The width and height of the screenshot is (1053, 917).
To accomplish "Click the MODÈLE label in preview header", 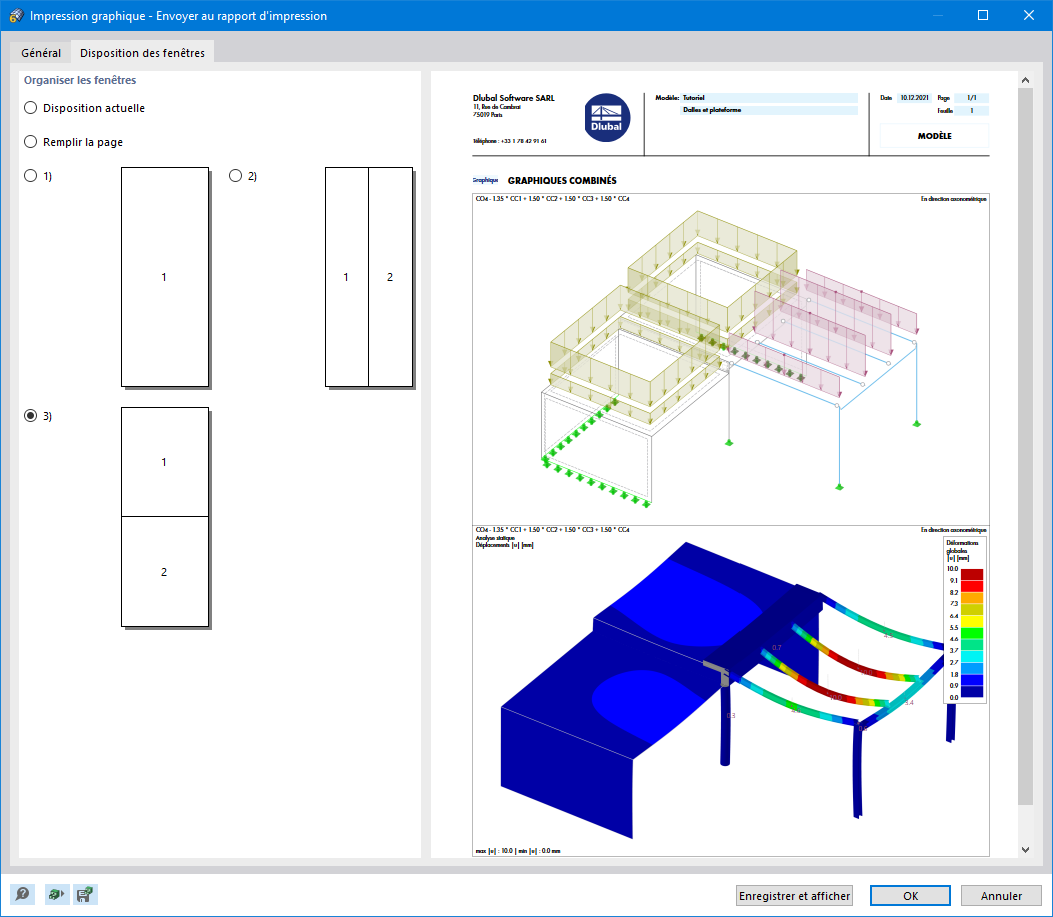I will click(935, 136).
